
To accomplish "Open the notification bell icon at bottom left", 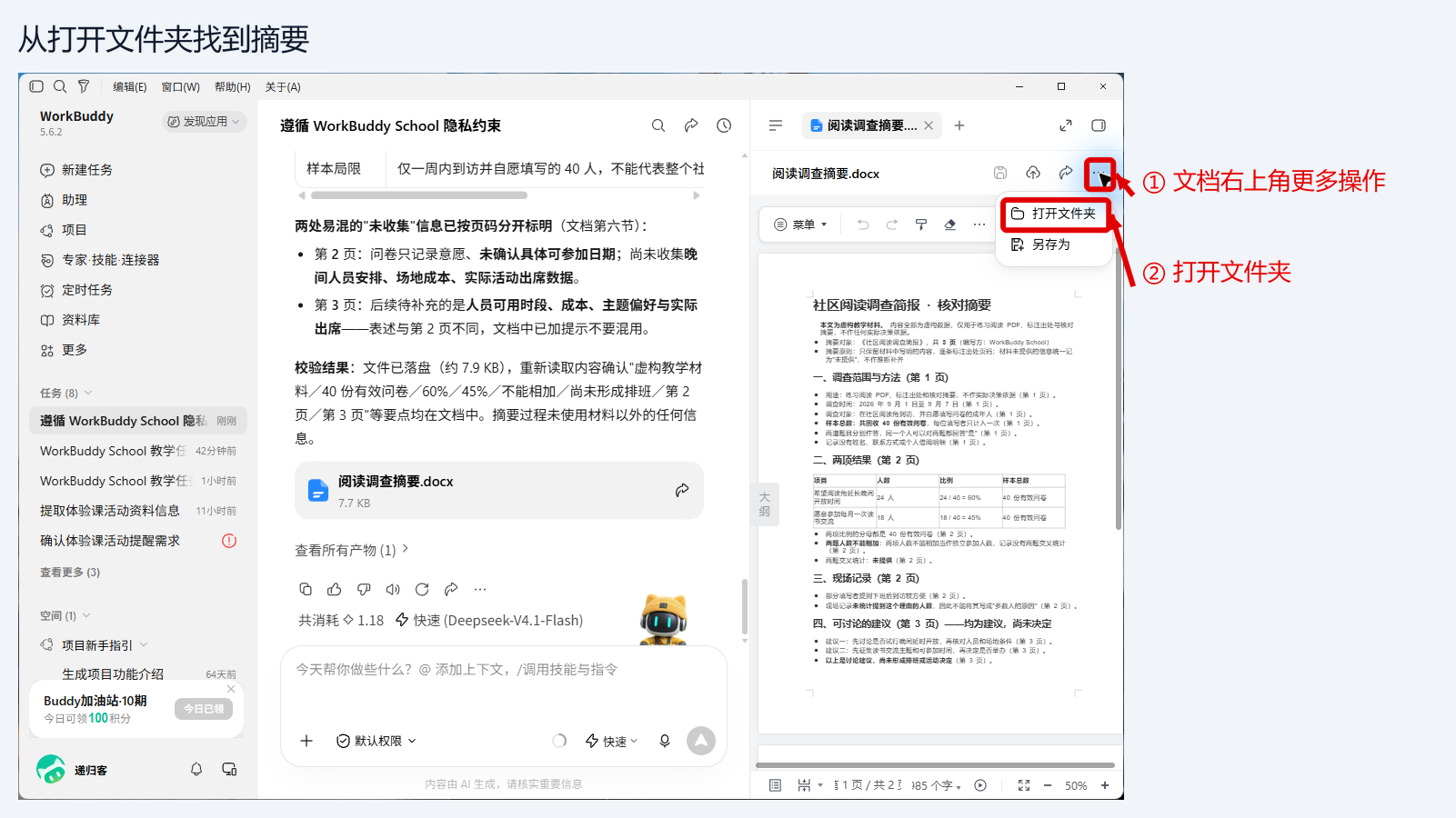I will click(196, 769).
